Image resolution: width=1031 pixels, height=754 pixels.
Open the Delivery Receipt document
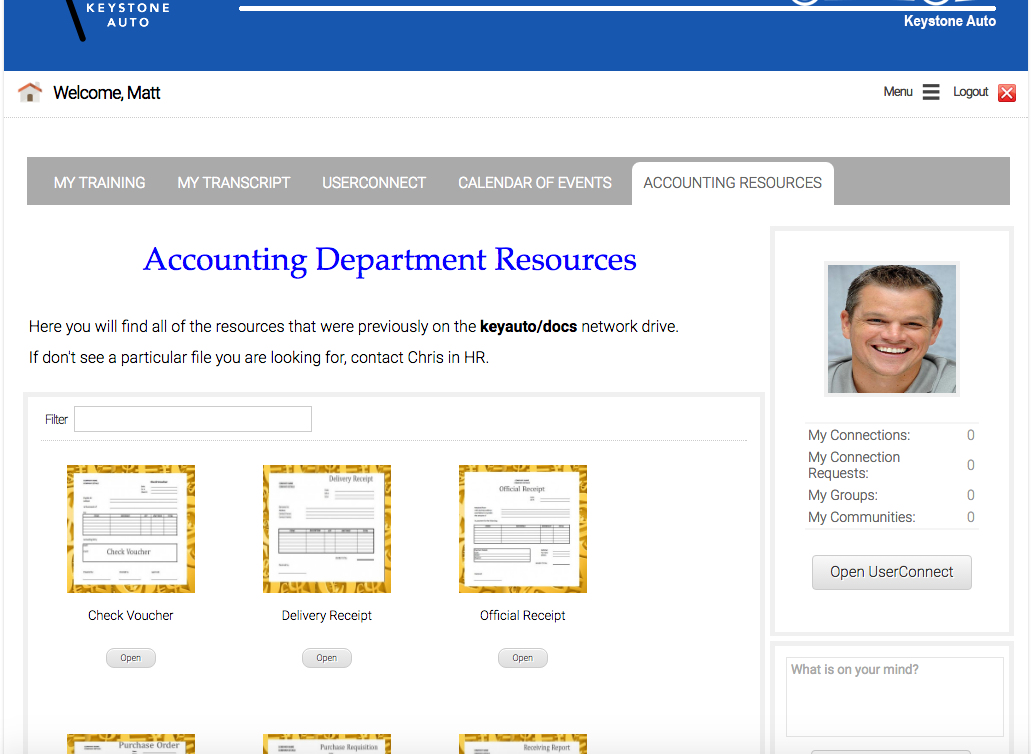pyautogui.click(x=327, y=657)
